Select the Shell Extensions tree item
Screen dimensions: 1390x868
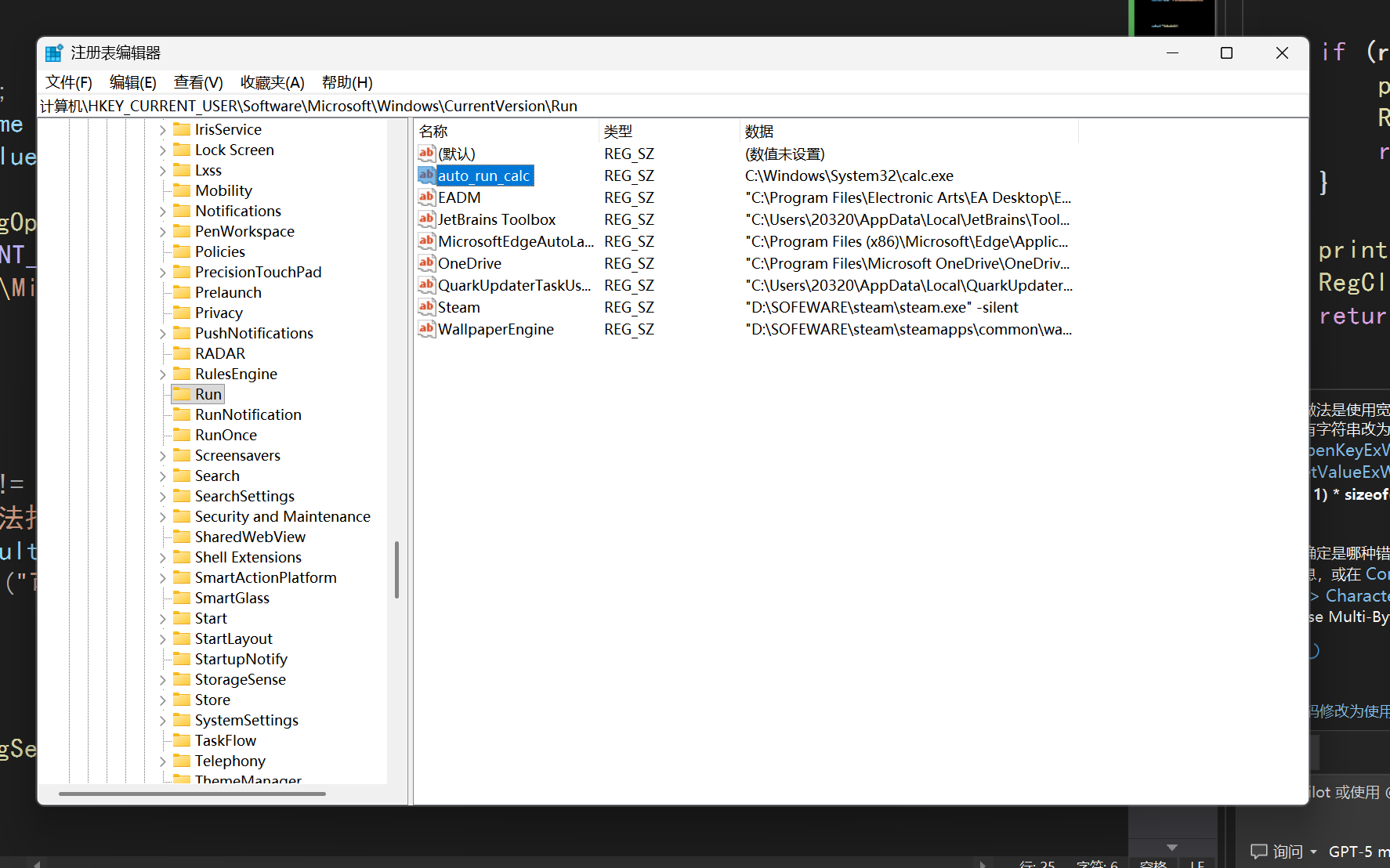coord(248,557)
